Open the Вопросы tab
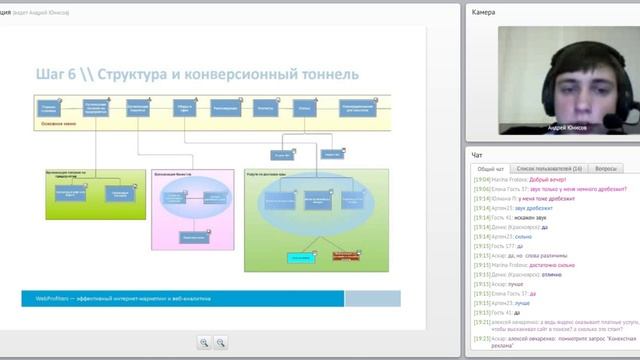This screenshot has height=360, width=640. pos(606,169)
